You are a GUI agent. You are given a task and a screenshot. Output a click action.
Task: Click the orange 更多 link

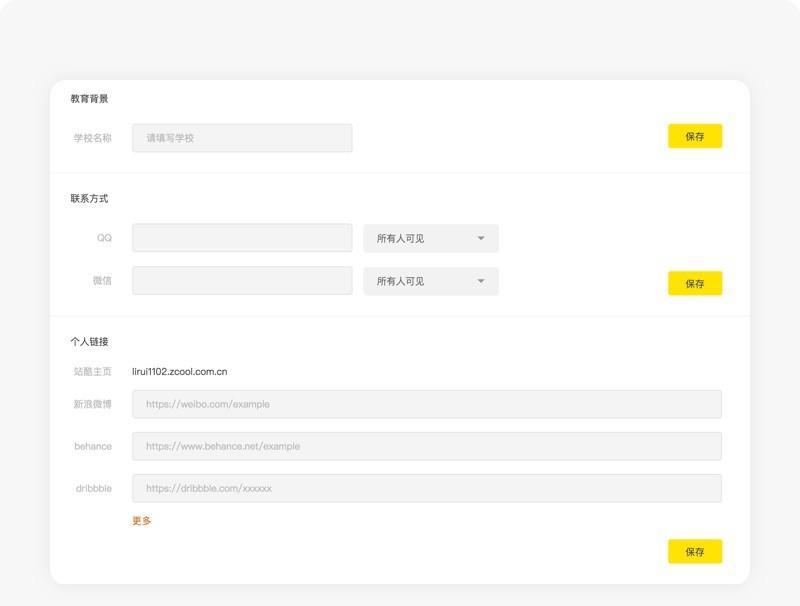tap(142, 520)
